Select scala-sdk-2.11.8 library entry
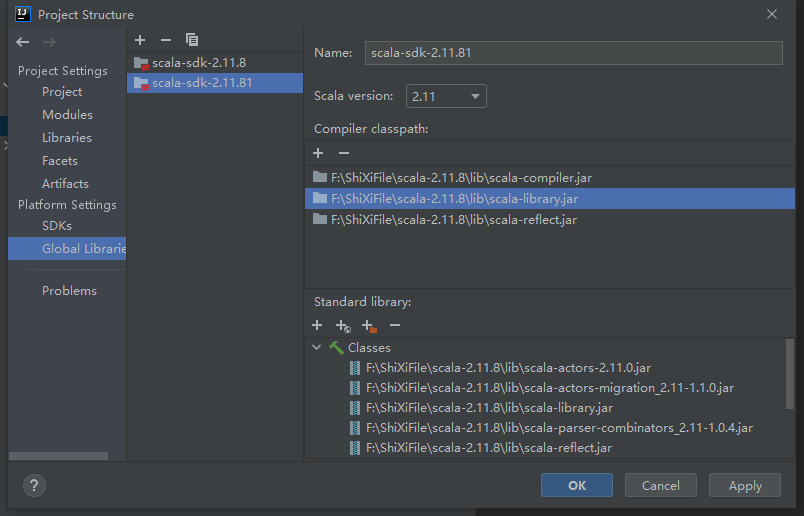 coord(215,63)
